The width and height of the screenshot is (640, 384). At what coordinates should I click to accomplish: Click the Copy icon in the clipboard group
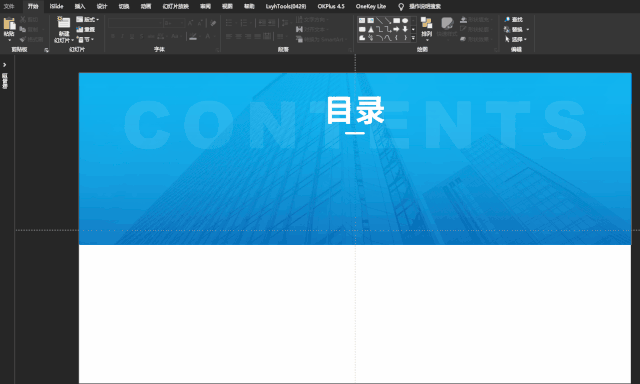(x=23, y=29)
